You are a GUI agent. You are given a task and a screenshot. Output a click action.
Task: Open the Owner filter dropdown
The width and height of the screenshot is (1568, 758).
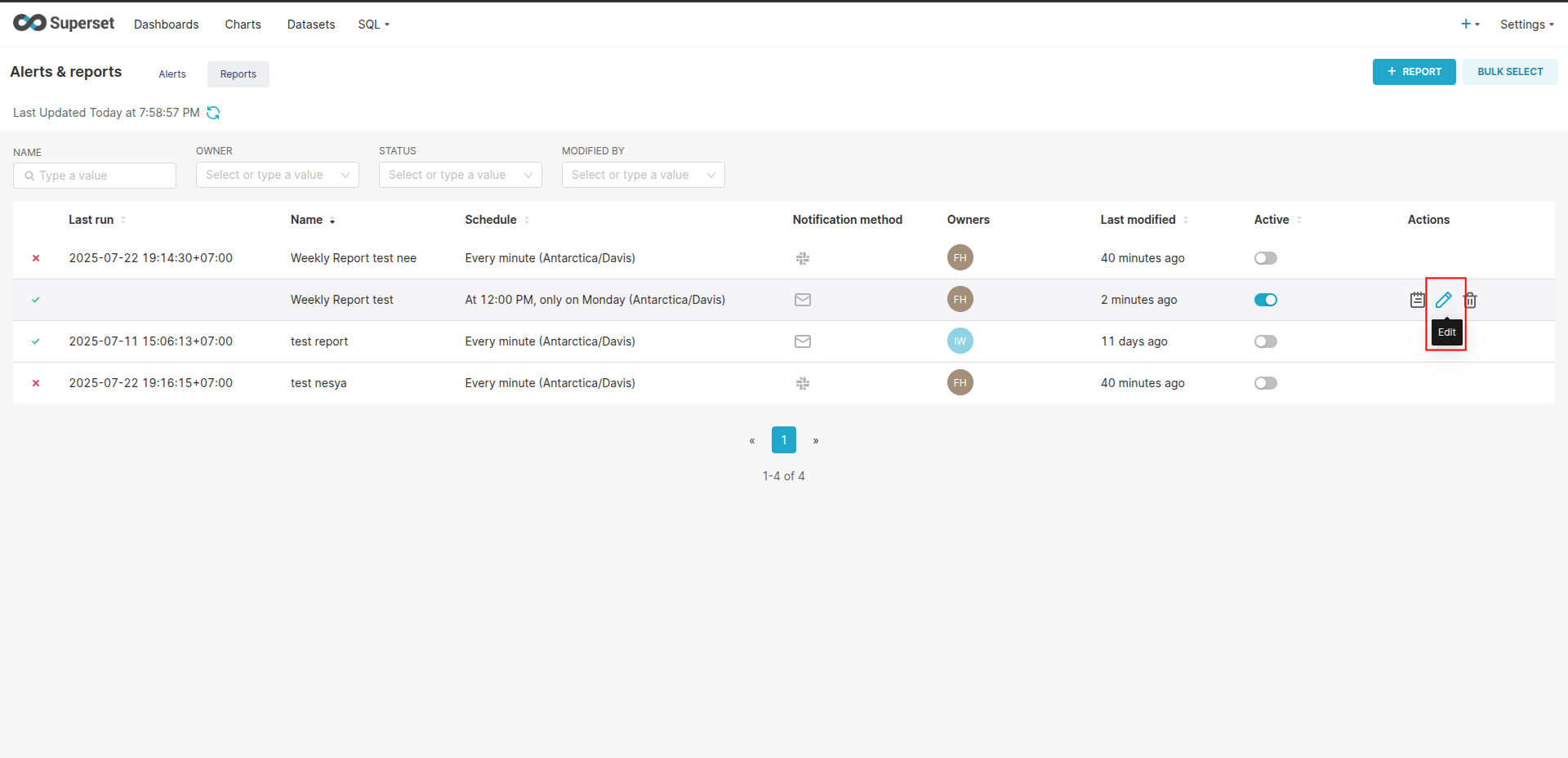tap(277, 175)
